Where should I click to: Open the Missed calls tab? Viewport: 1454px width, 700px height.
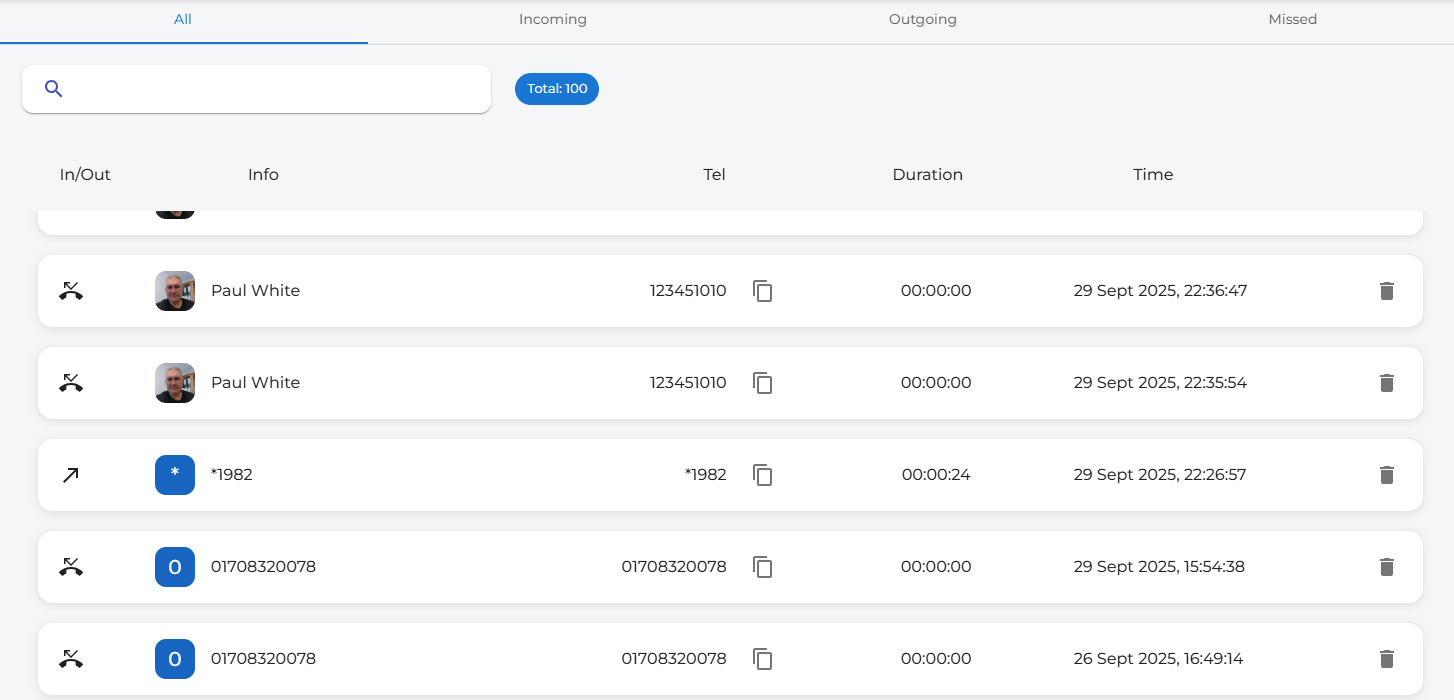click(1292, 20)
